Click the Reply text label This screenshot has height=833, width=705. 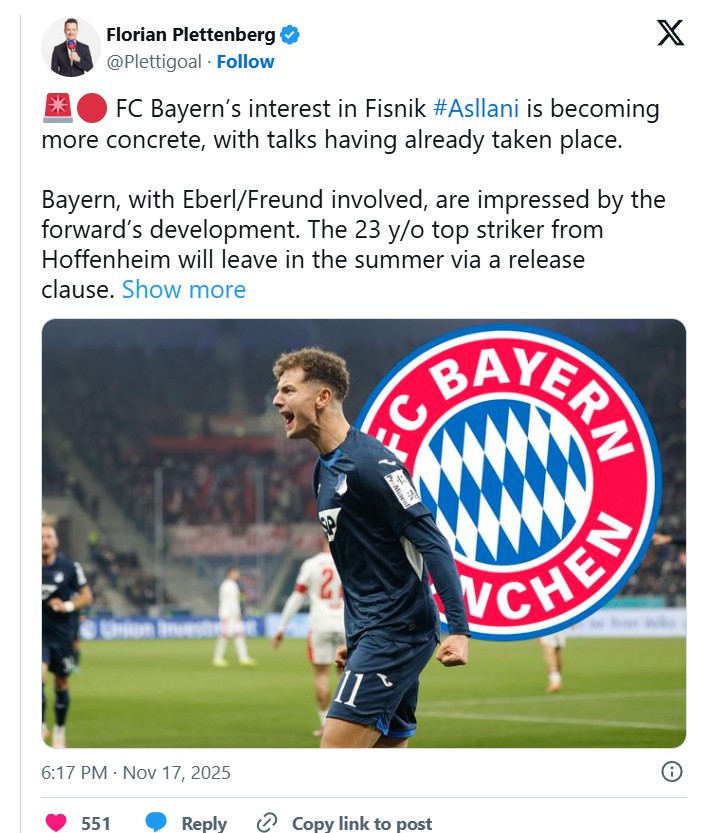204,823
